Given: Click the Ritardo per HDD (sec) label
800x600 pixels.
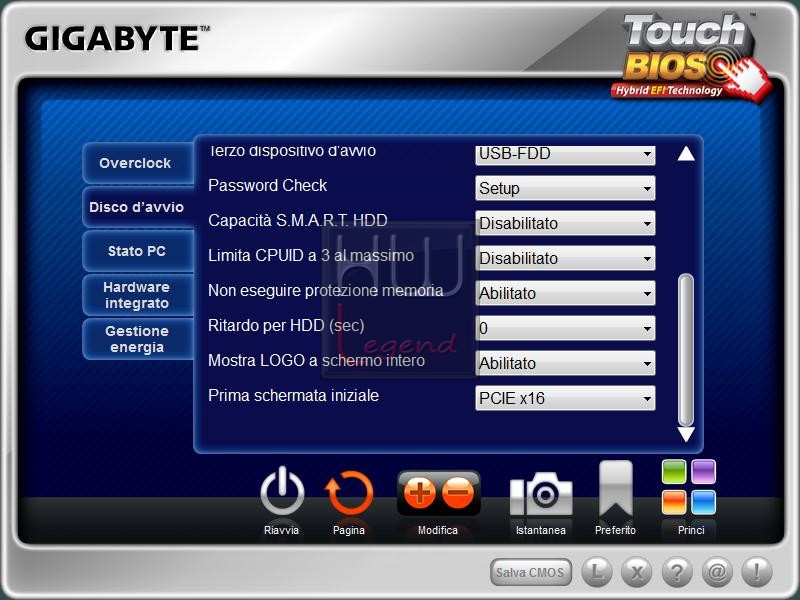Looking at the screenshot, I should click(286, 326).
